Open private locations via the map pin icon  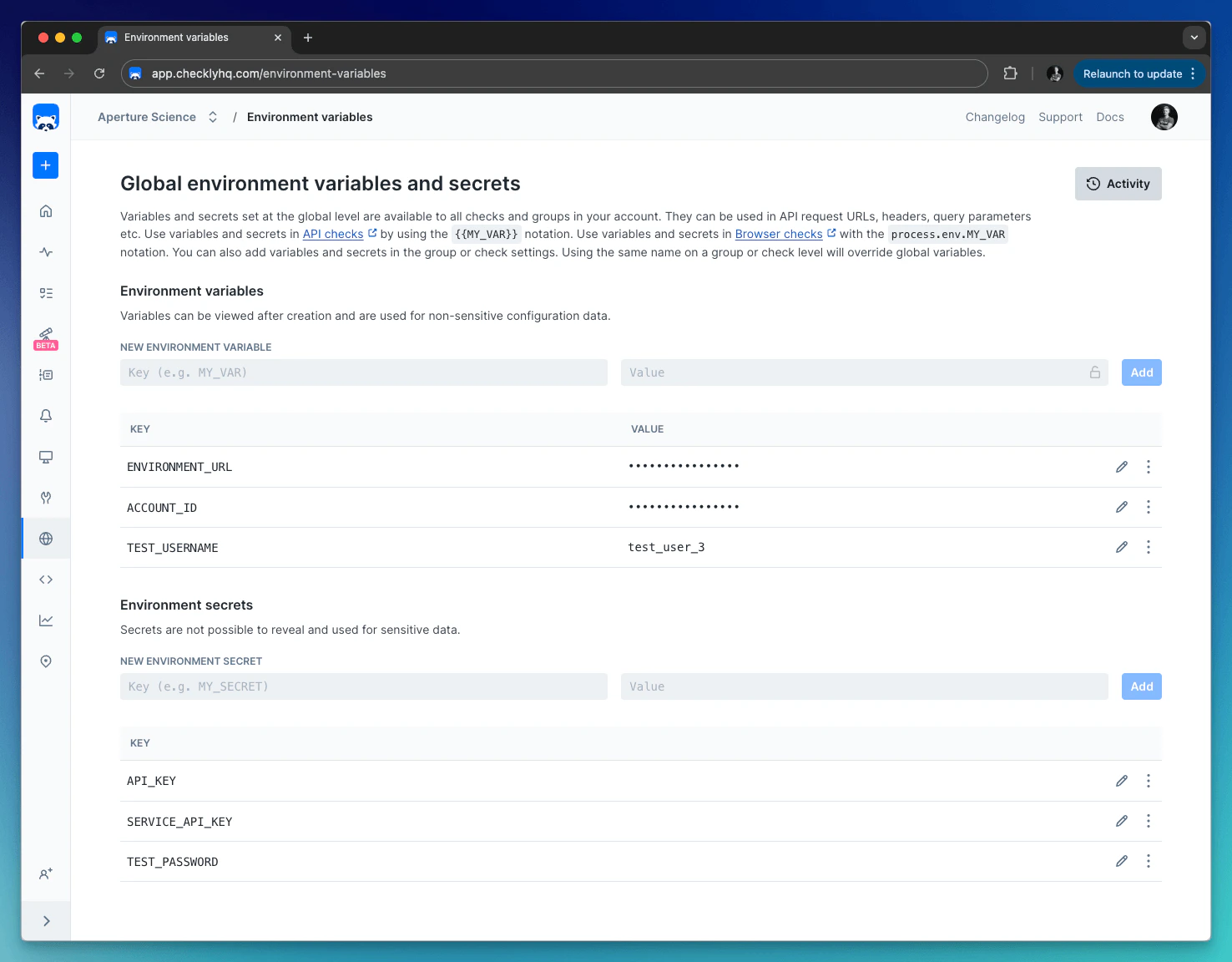46,661
